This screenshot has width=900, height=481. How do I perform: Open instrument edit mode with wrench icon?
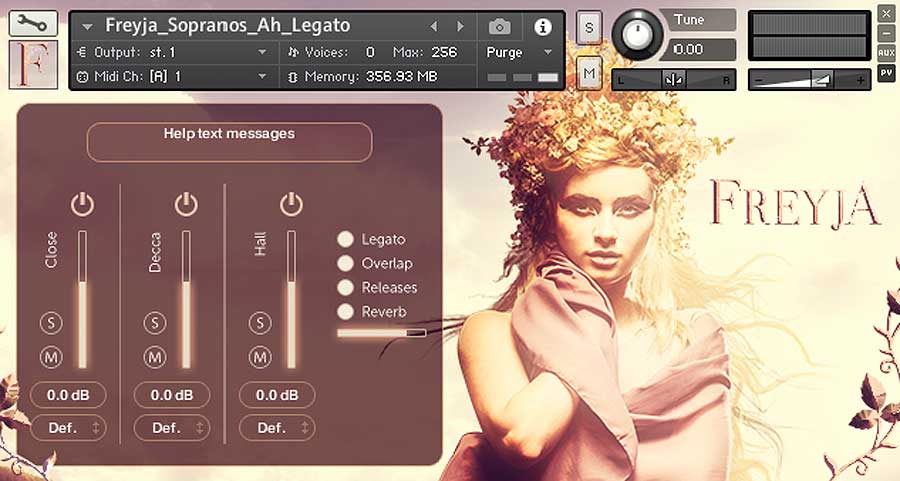(x=33, y=23)
